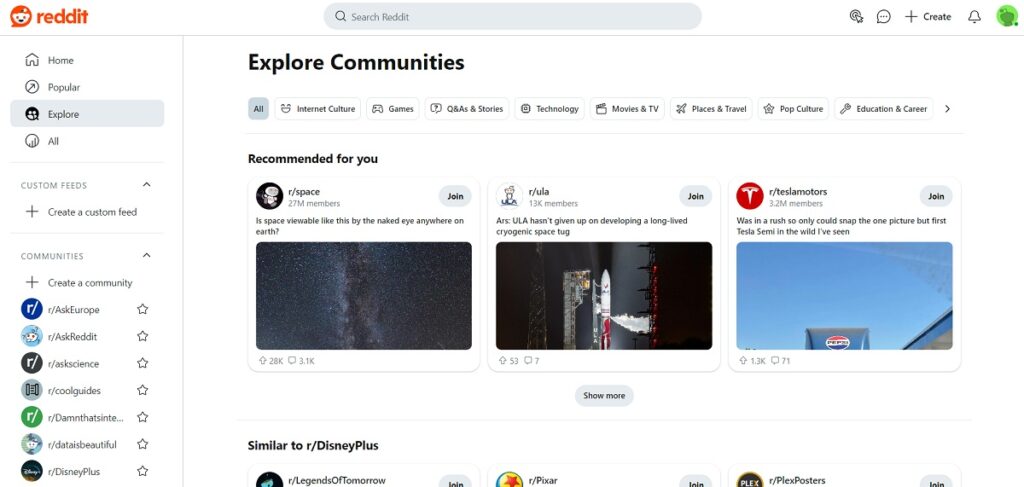
Task: Collapse the Custom Feeds section
Action: pos(147,185)
